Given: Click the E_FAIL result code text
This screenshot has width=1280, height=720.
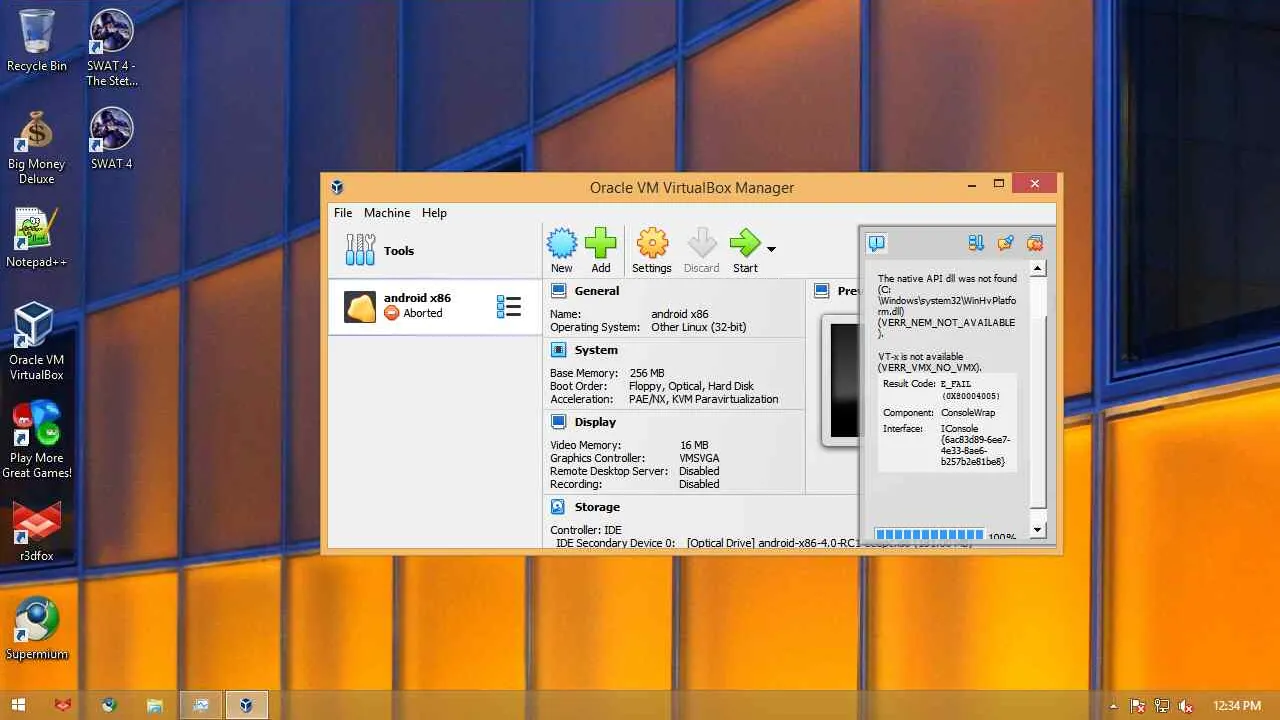Looking at the screenshot, I should (x=956, y=384).
